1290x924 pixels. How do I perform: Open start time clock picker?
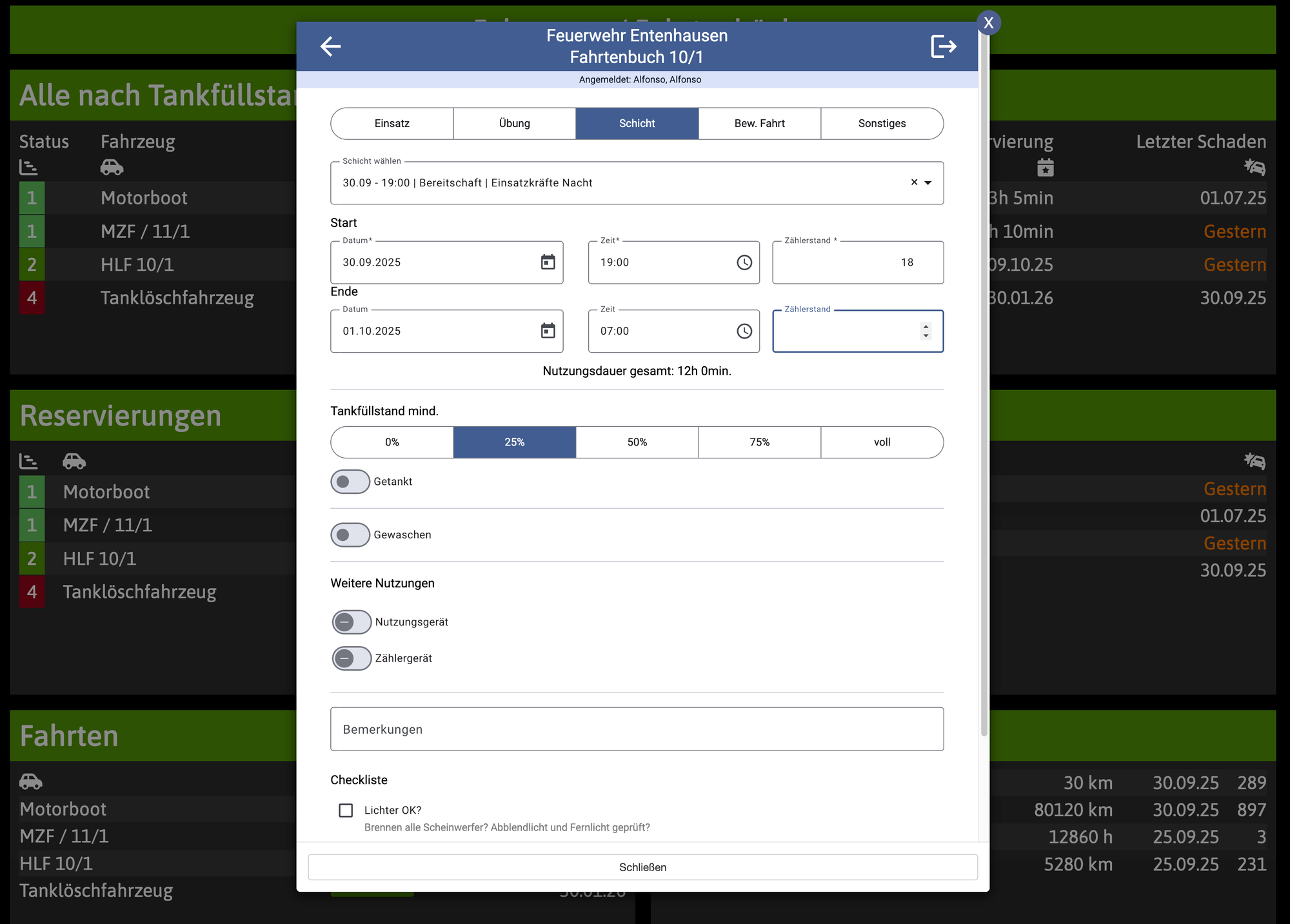(x=744, y=262)
